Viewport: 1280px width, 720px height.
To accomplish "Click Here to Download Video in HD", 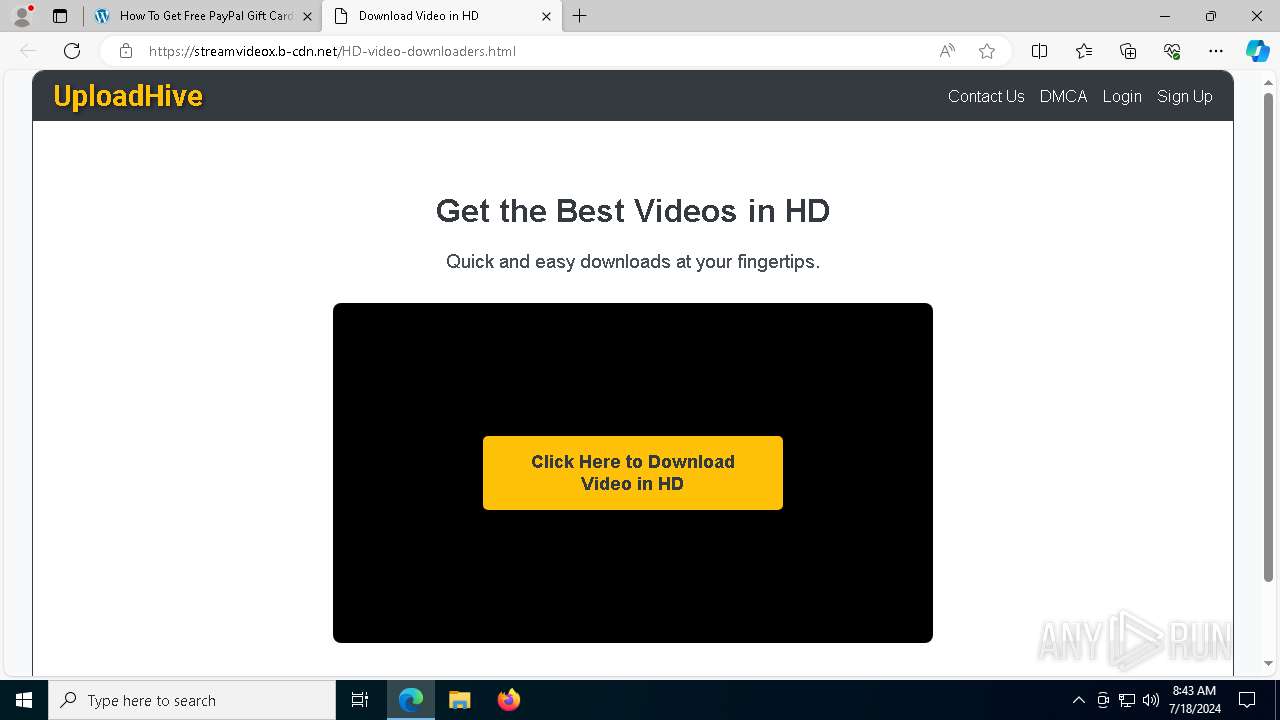I will click(x=633, y=473).
